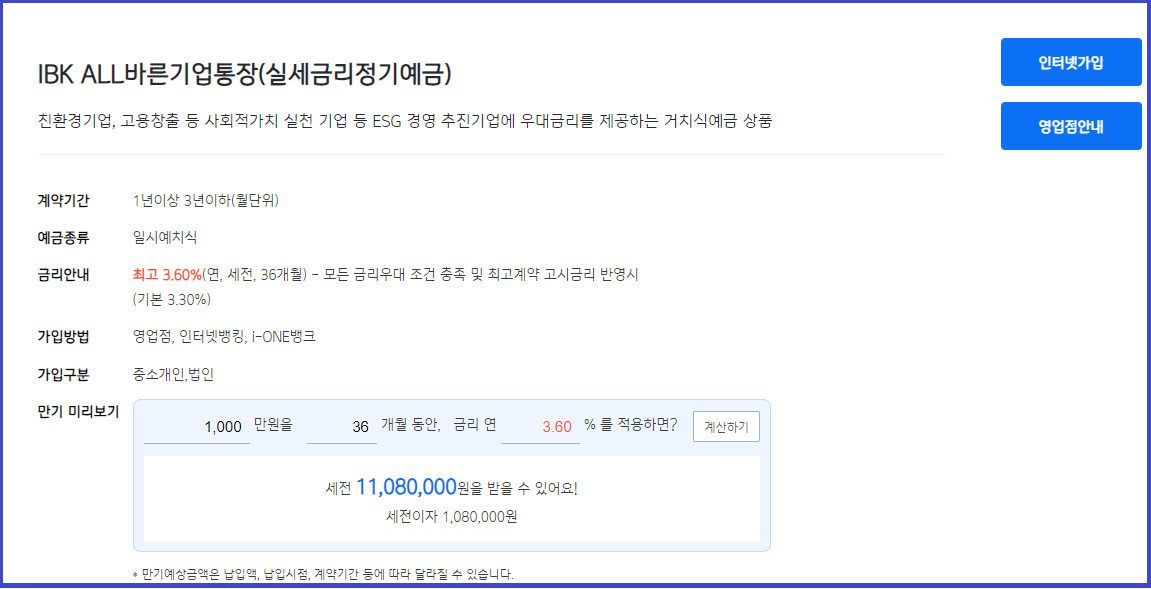
Task: Focus the 만원 deposit amount field
Action: (x=197, y=427)
